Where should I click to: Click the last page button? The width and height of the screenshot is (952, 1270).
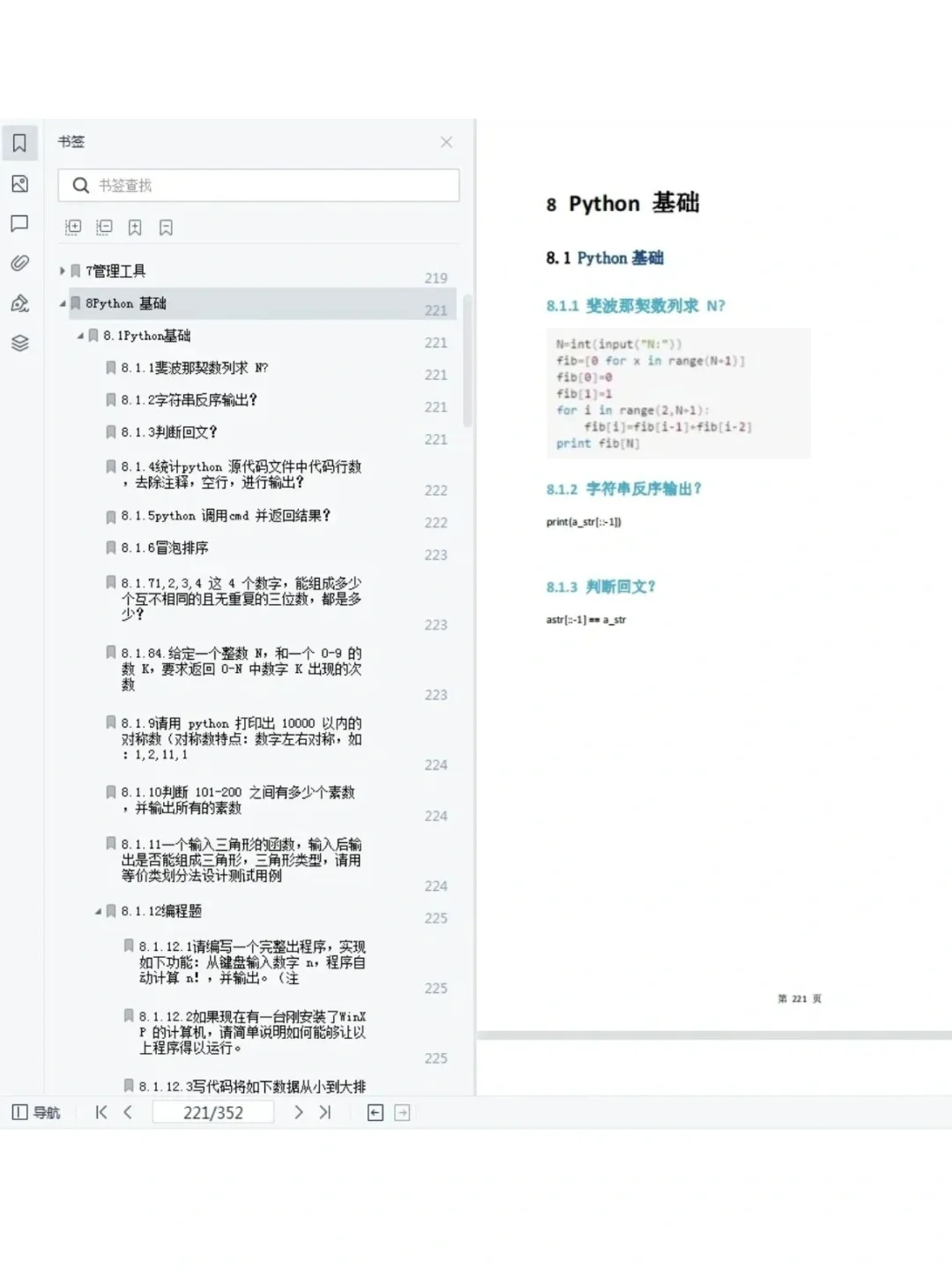coord(324,1112)
